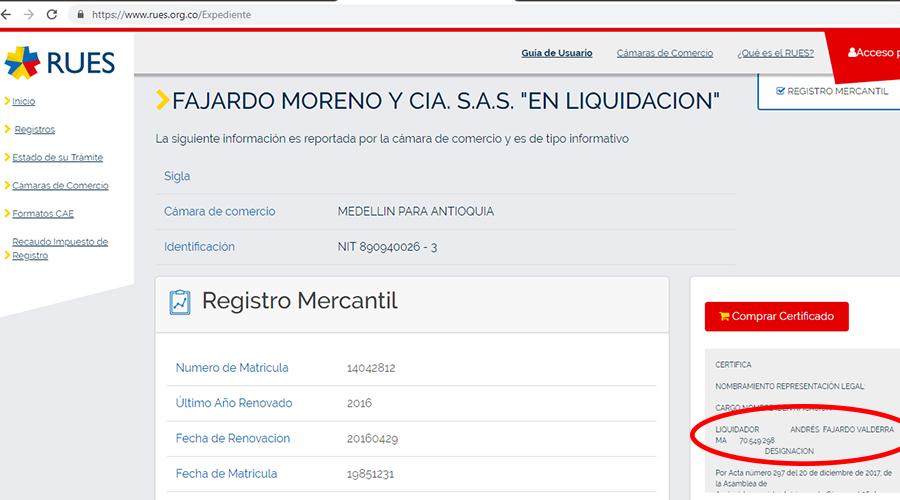This screenshot has height=500, width=900.
Task: Click the browser forward arrow
Action: pyautogui.click(x=29, y=14)
